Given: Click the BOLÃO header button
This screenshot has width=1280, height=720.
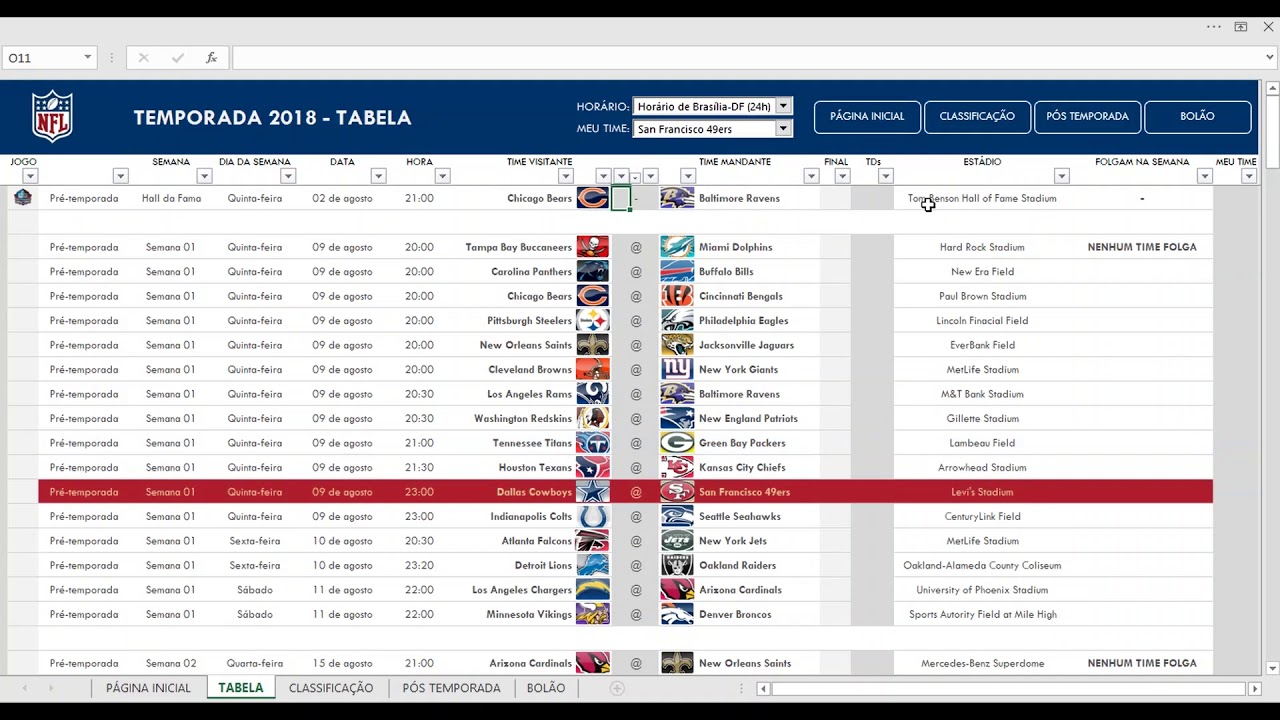Looking at the screenshot, I should [1197, 116].
